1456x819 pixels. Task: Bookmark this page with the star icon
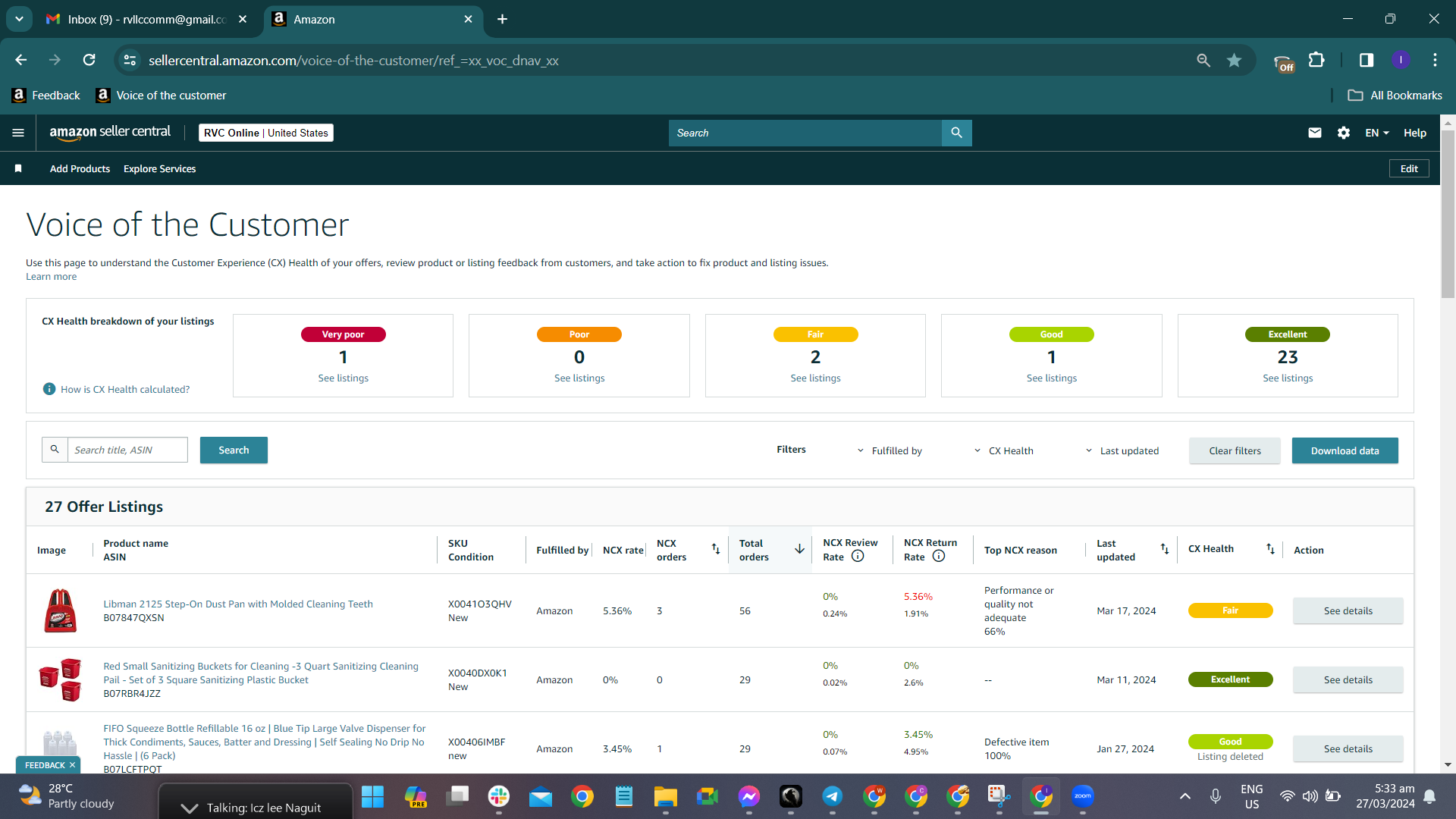coord(1235,60)
